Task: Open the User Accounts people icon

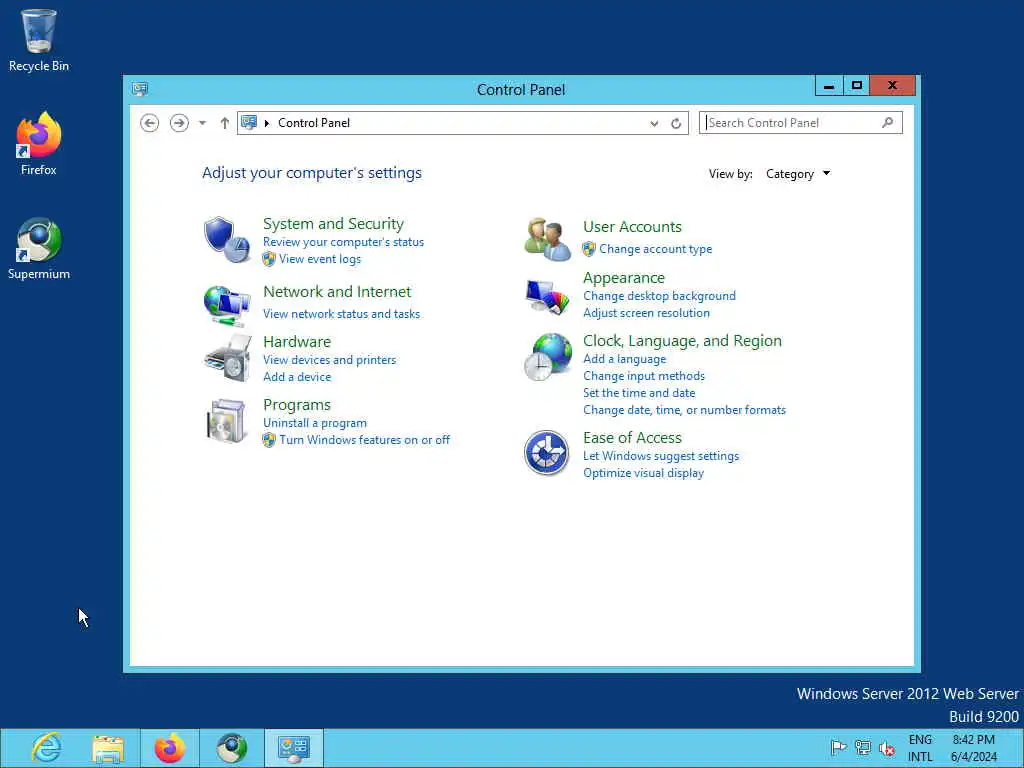Action: pyautogui.click(x=547, y=239)
